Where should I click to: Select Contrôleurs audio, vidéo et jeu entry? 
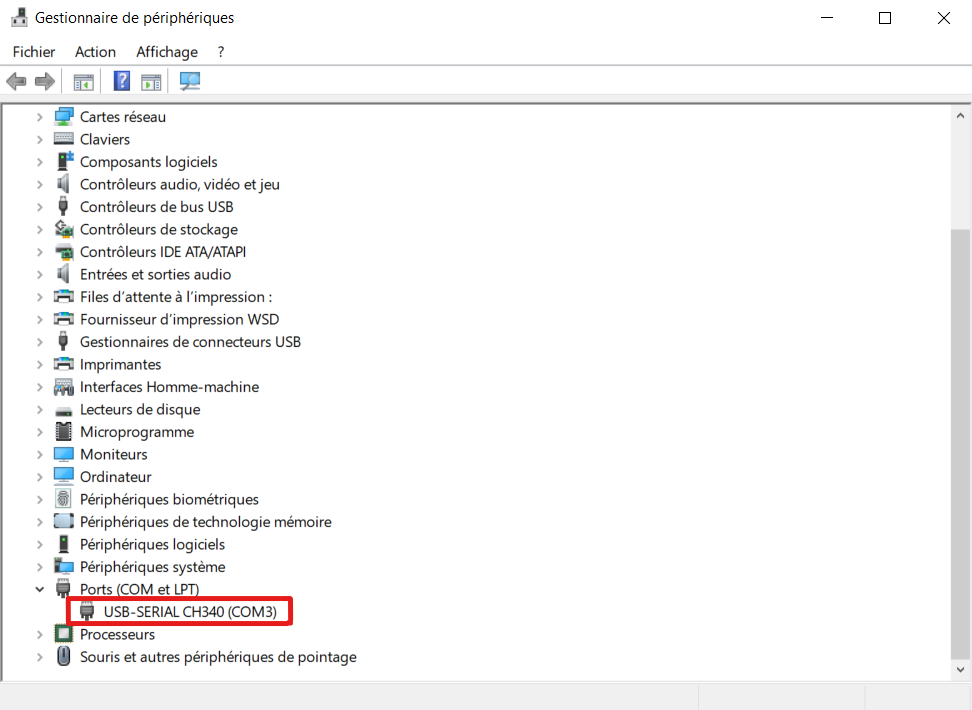180,184
